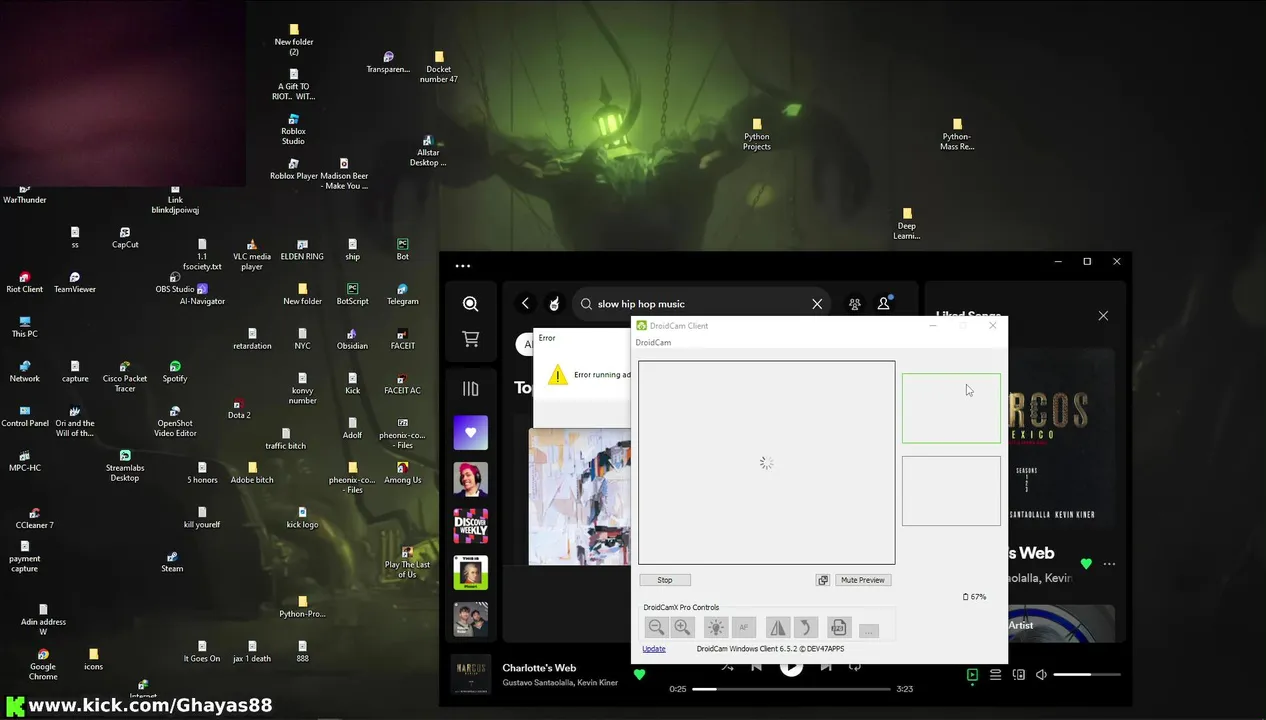This screenshot has width=1266, height=720.
Task: Select the Among Us desktop shortcut
Action: (x=402, y=472)
